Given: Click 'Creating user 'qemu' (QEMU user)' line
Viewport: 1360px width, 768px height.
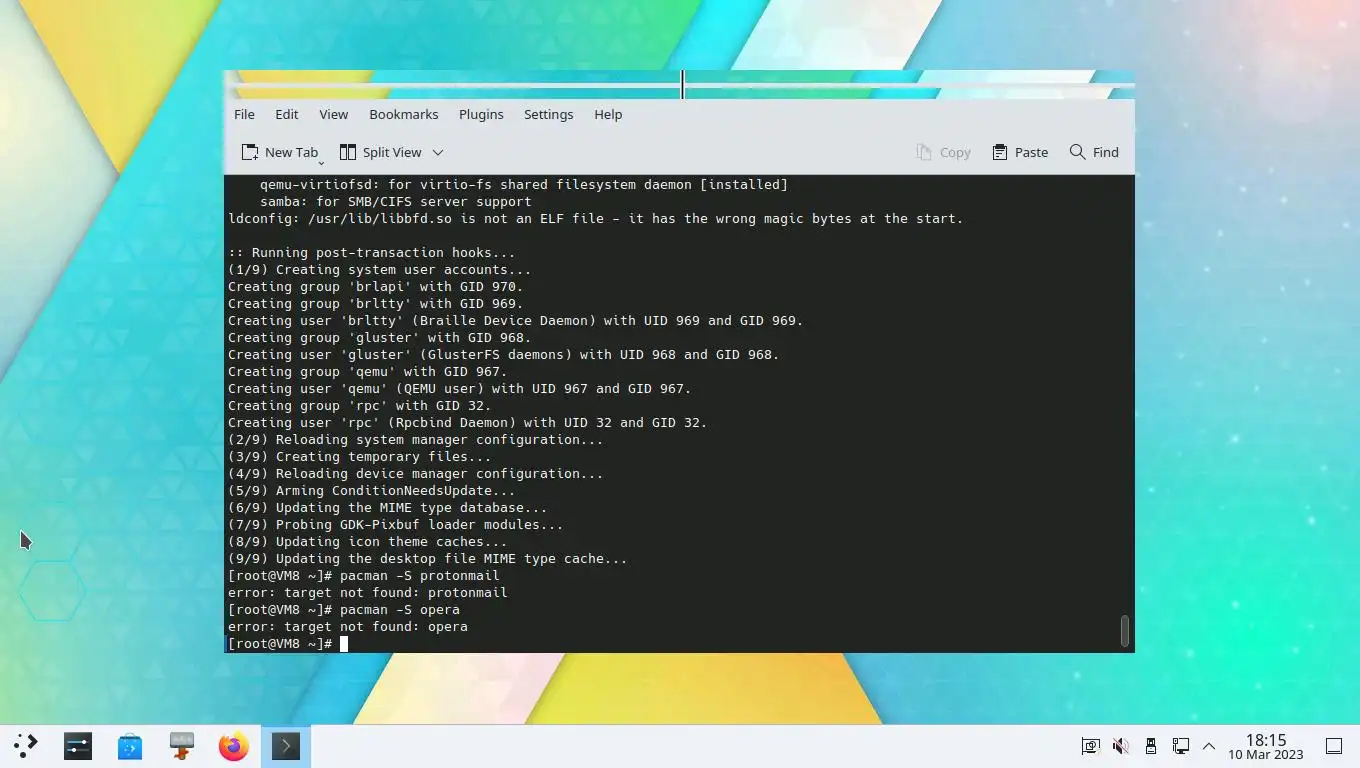Looking at the screenshot, I should pos(460,389).
